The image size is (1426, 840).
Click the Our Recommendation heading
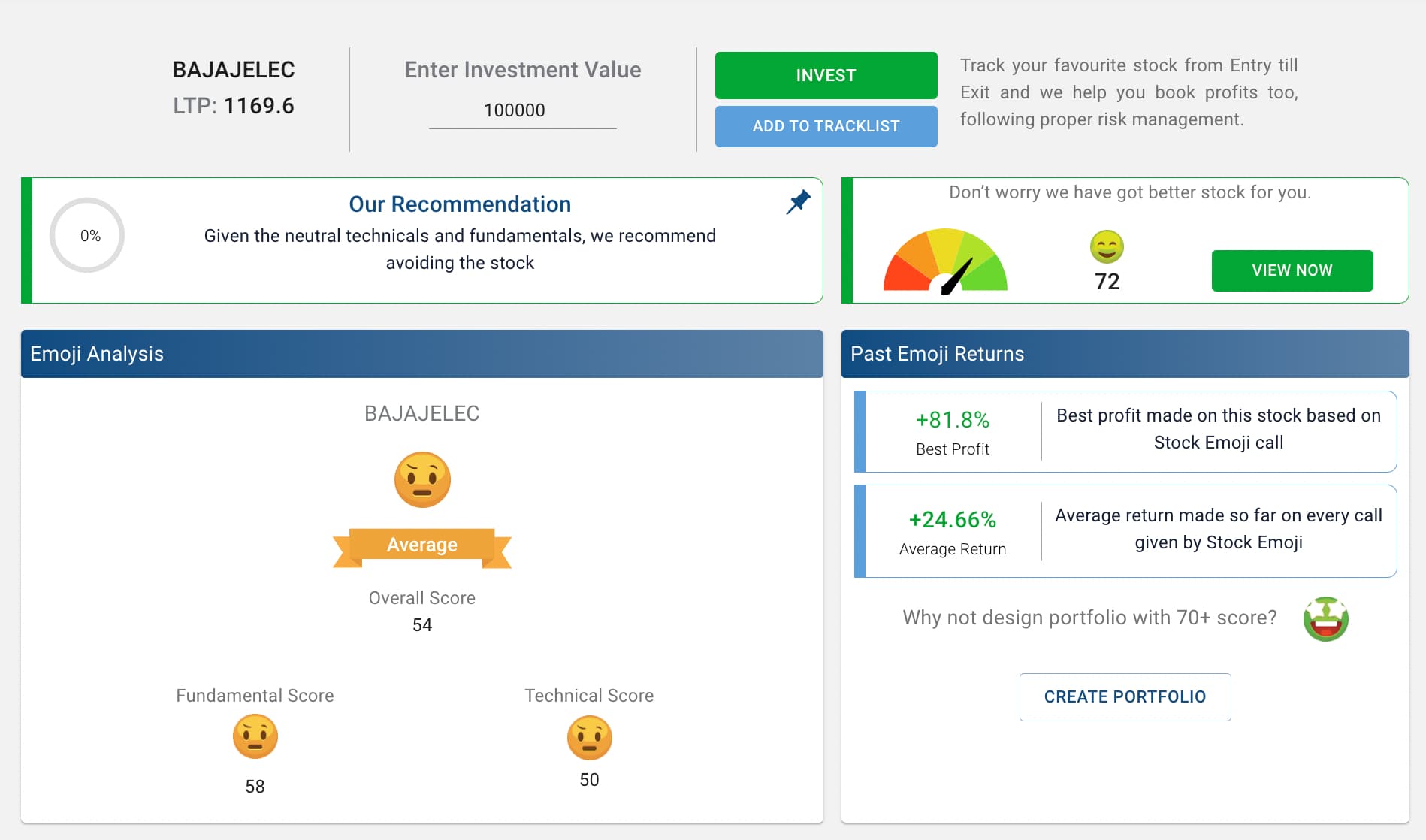[460, 204]
